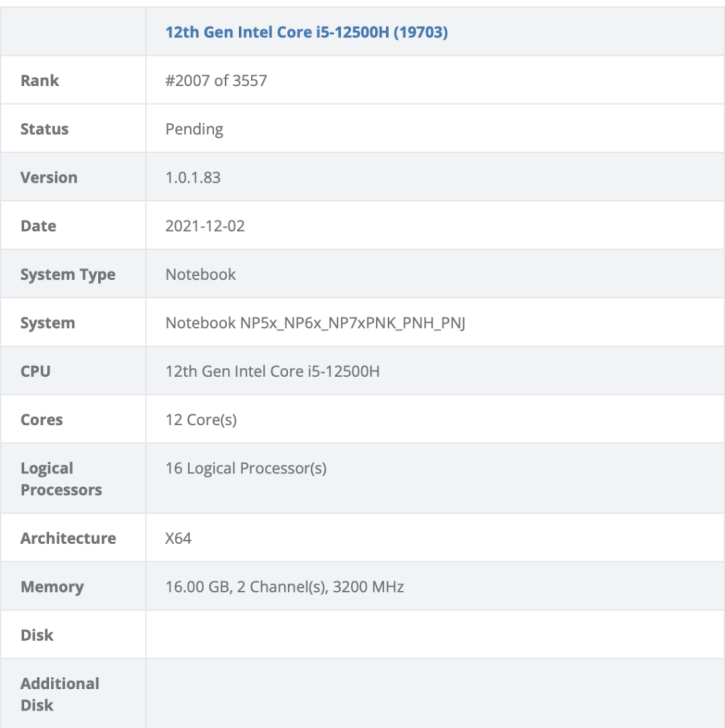Select version number 1.0.1.83
725x728 pixels.
coord(193,177)
